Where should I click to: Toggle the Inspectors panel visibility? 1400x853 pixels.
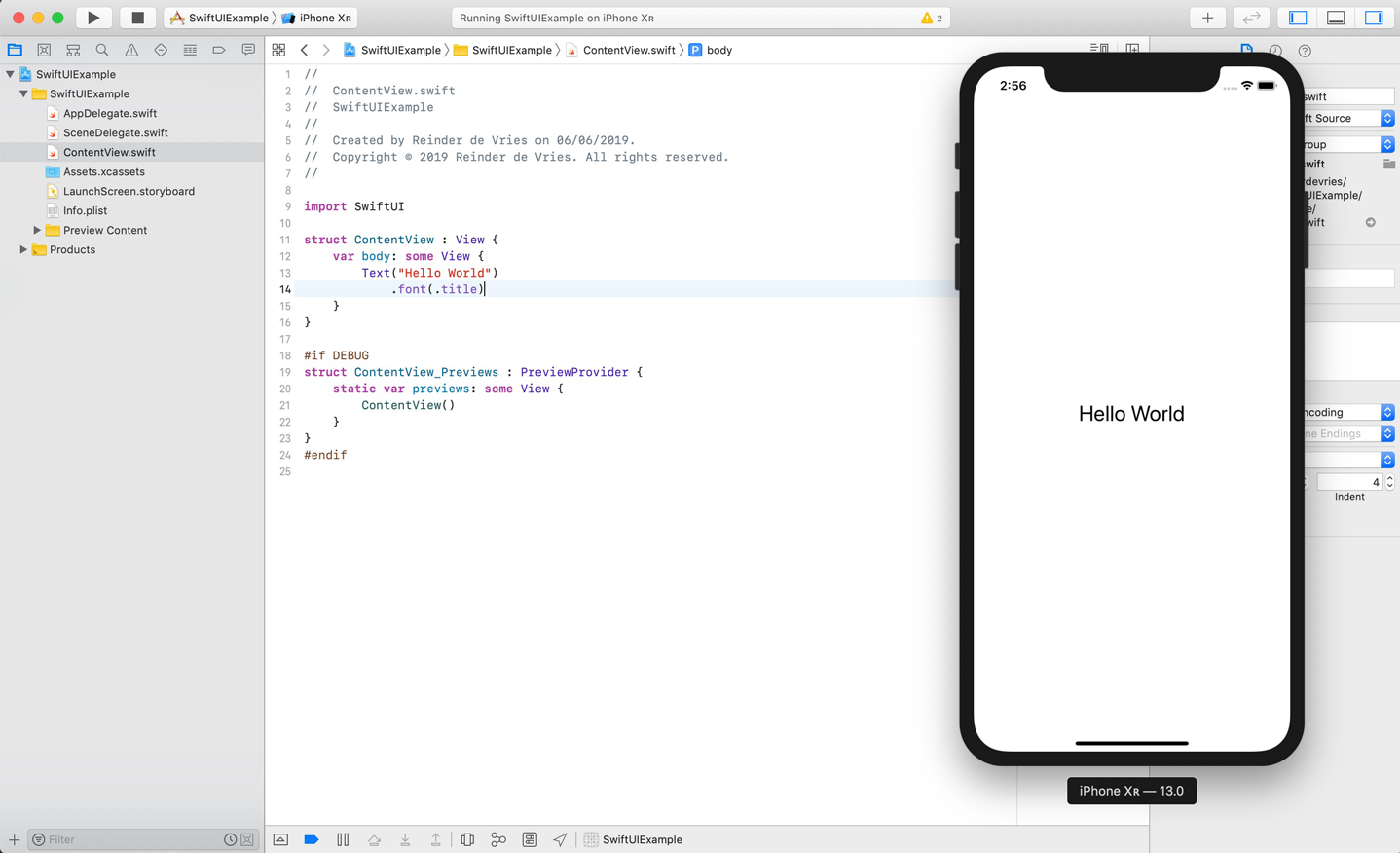point(1374,18)
